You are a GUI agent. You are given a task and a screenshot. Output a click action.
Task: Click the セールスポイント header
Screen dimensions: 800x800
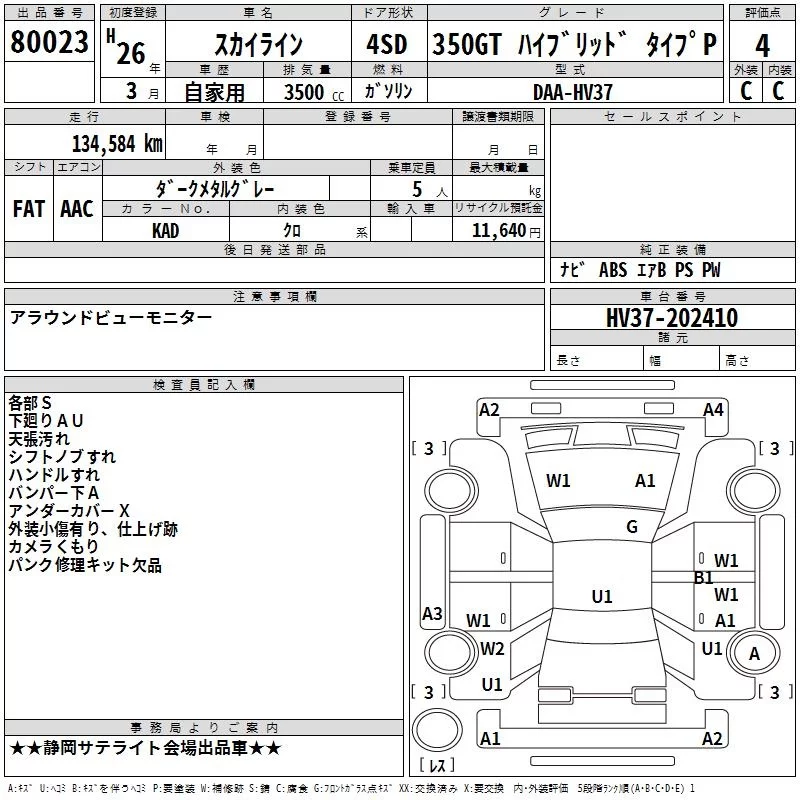(x=672, y=117)
